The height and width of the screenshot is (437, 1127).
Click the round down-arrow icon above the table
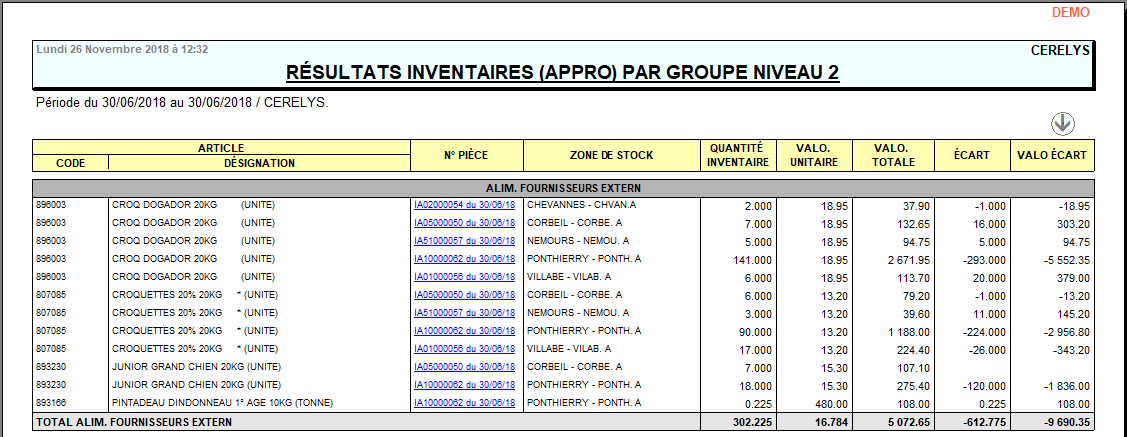pyautogui.click(x=1063, y=123)
